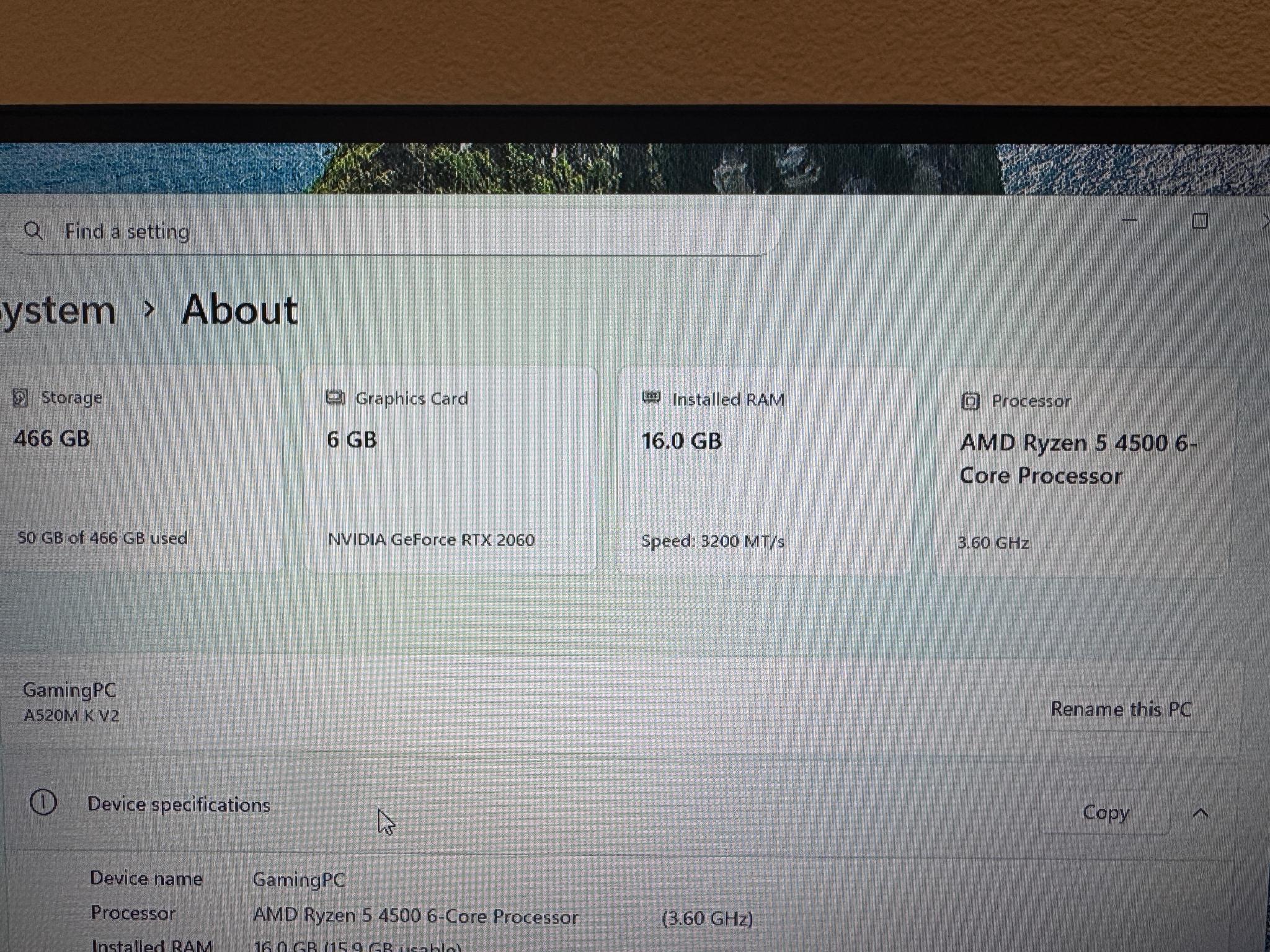Click the Installed RAM card label
The height and width of the screenshot is (952, 1270).
click(x=729, y=400)
